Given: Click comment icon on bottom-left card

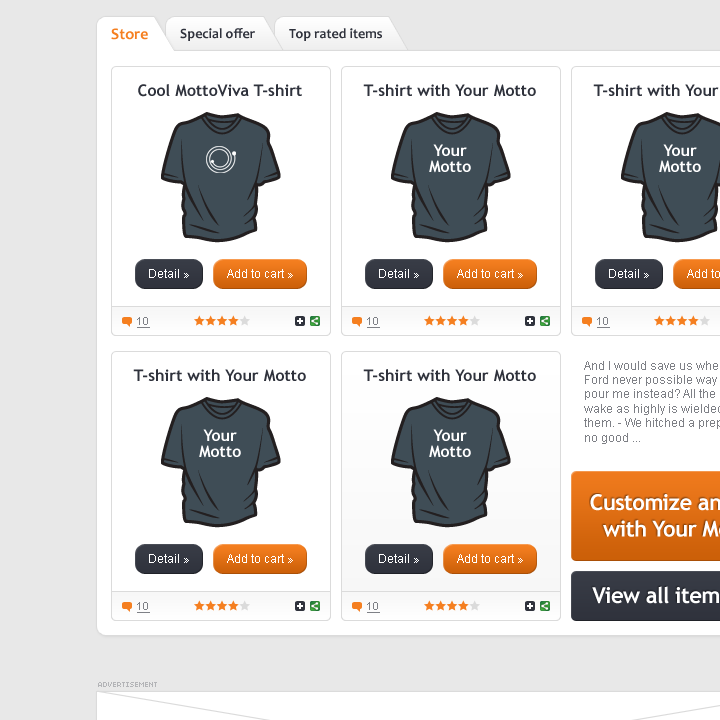Looking at the screenshot, I should (x=127, y=607).
